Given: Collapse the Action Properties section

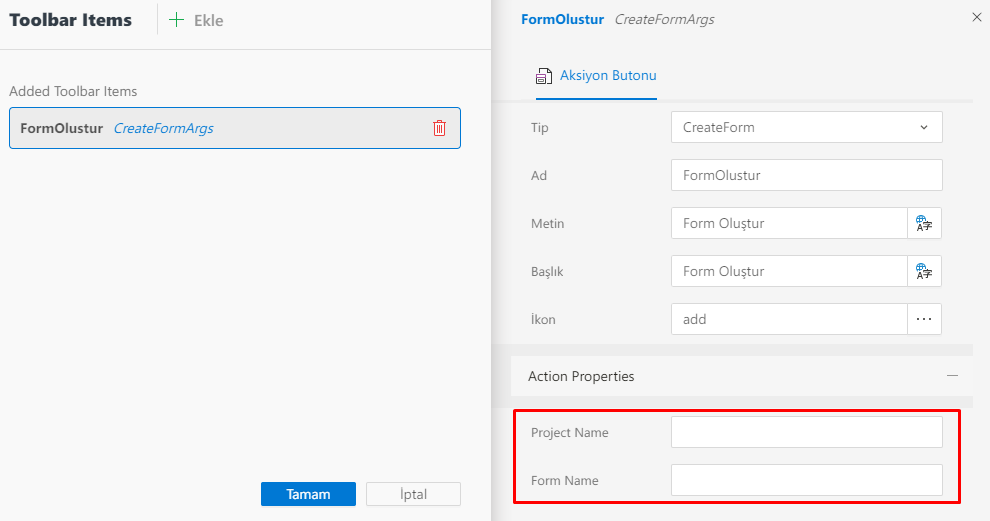Looking at the screenshot, I should pos(952,376).
